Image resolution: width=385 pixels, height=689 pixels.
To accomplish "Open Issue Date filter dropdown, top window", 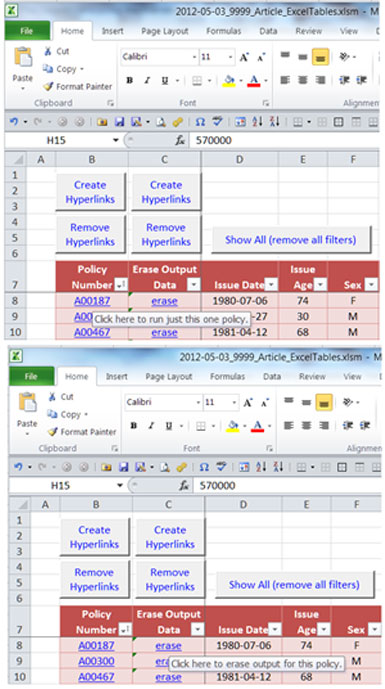I will [272, 285].
